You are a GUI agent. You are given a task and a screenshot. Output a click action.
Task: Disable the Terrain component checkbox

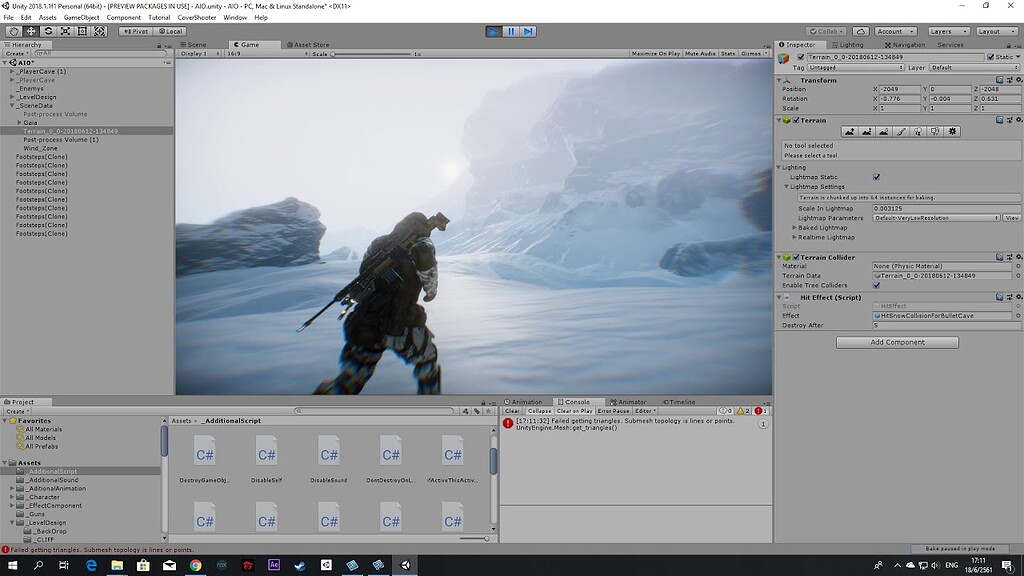(796, 120)
